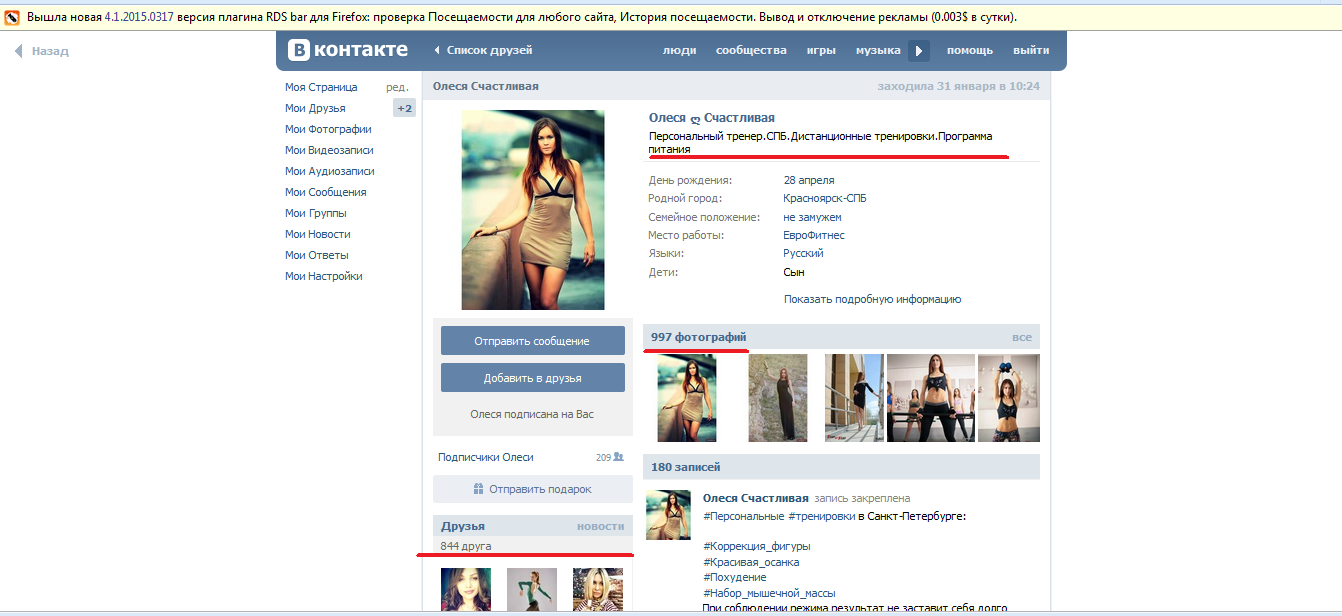Open Список друзей in the header
The height and width of the screenshot is (616, 1342).
(483, 50)
